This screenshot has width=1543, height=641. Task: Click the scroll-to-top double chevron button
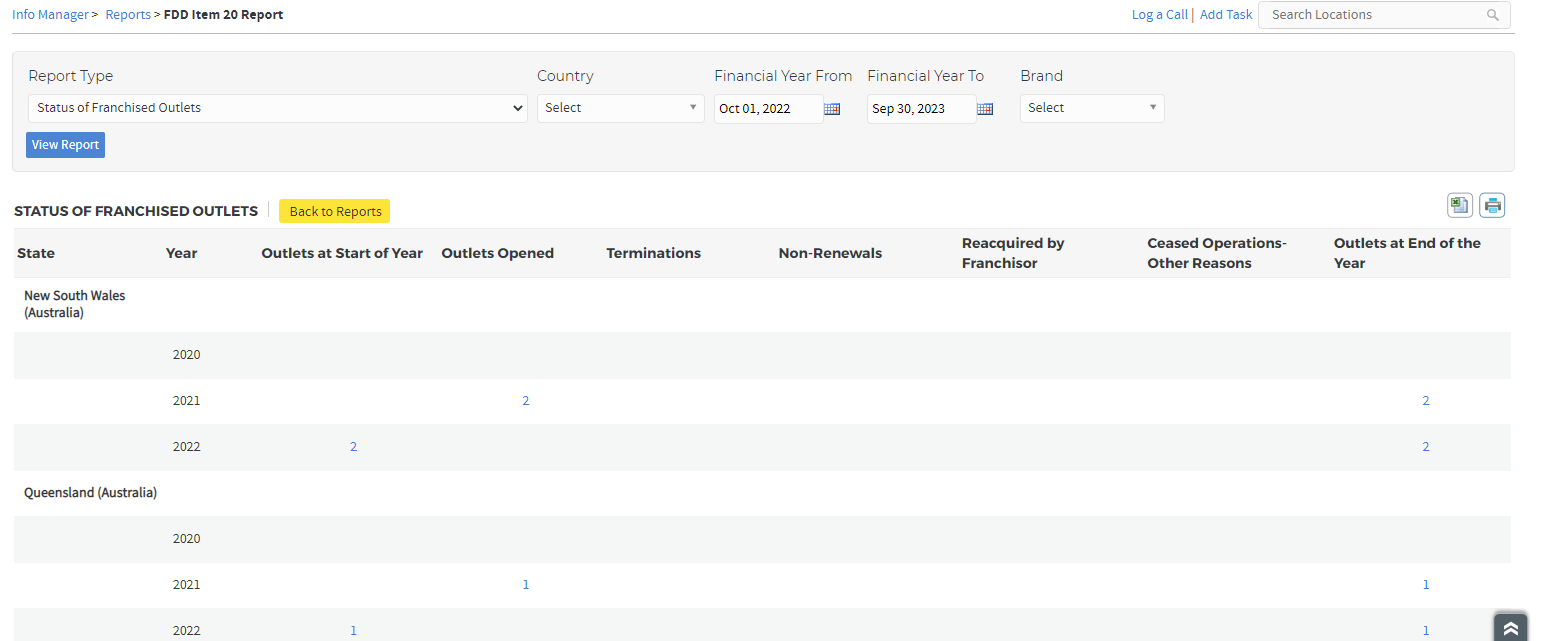pyautogui.click(x=1510, y=628)
